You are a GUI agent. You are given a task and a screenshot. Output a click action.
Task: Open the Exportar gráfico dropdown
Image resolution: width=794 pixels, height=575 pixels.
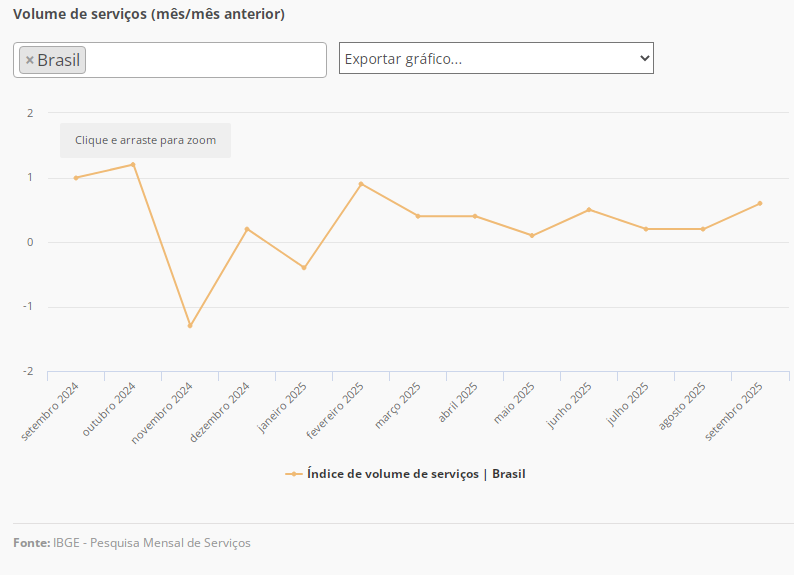tap(496, 59)
